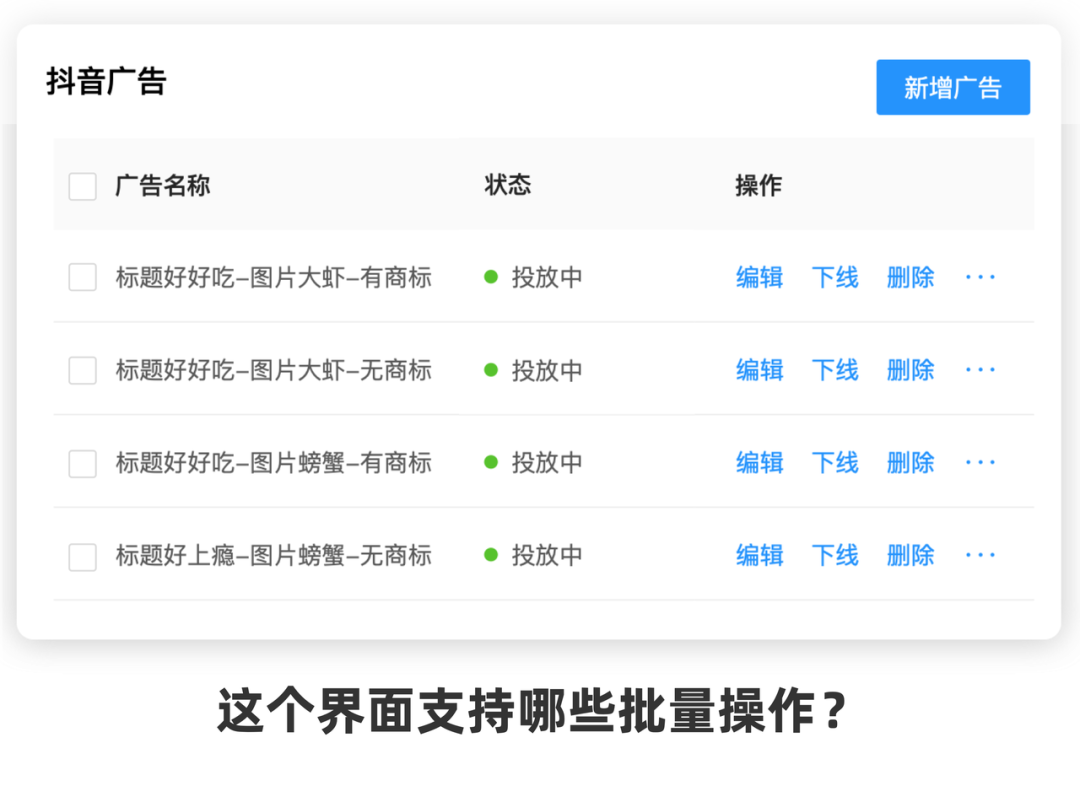Open more options for 图片大虾–有商标 ad
This screenshot has height=786, width=1080.
980,277
